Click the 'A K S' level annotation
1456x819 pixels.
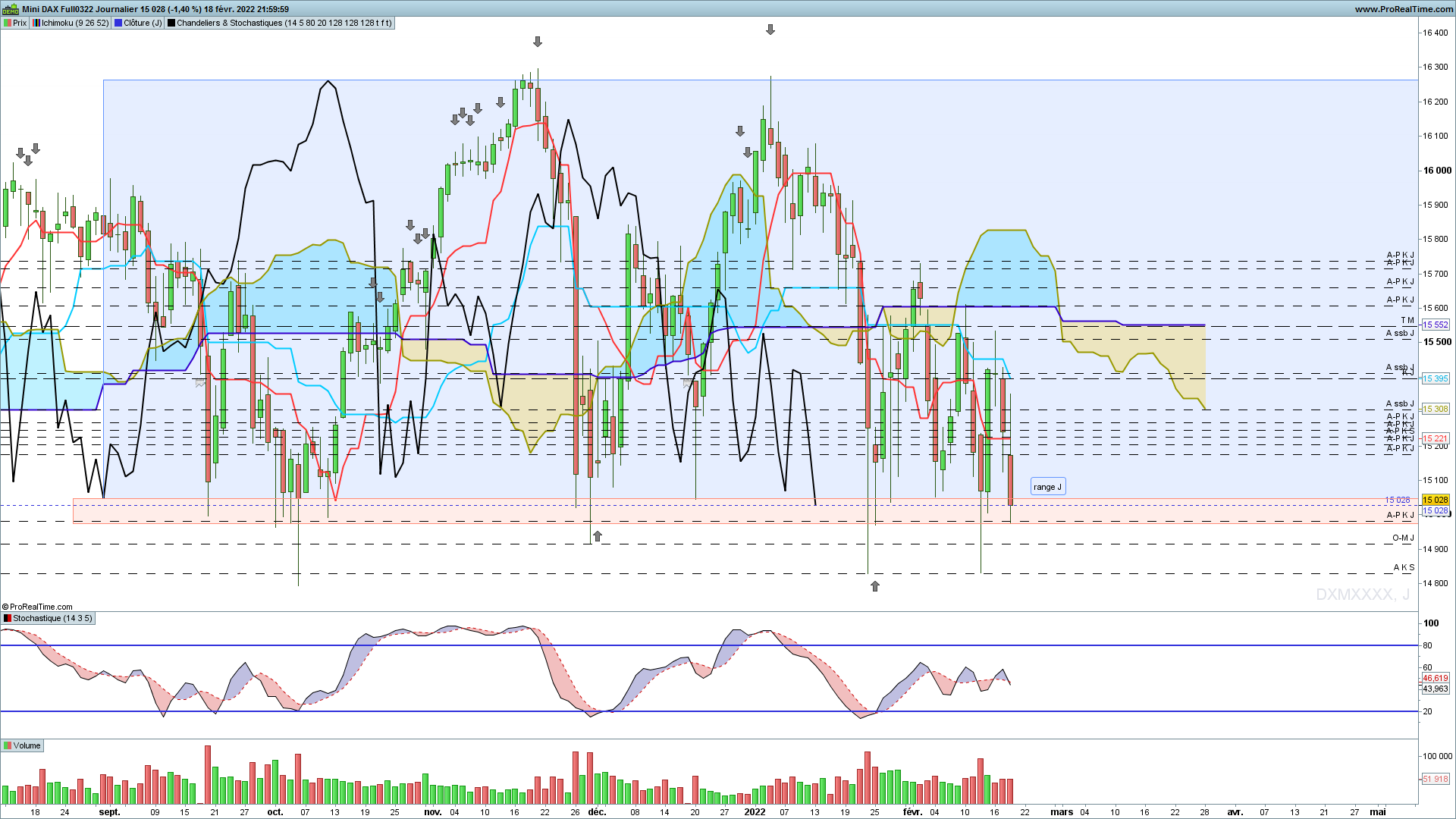[1404, 567]
